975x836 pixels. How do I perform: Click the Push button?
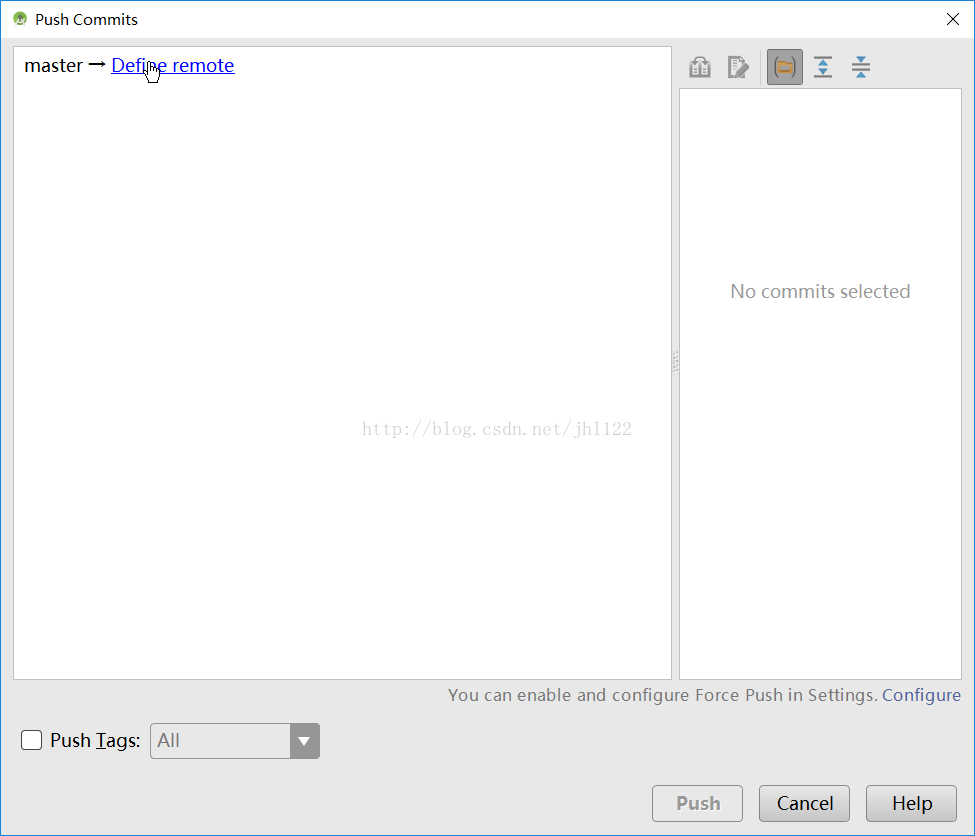point(697,803)
